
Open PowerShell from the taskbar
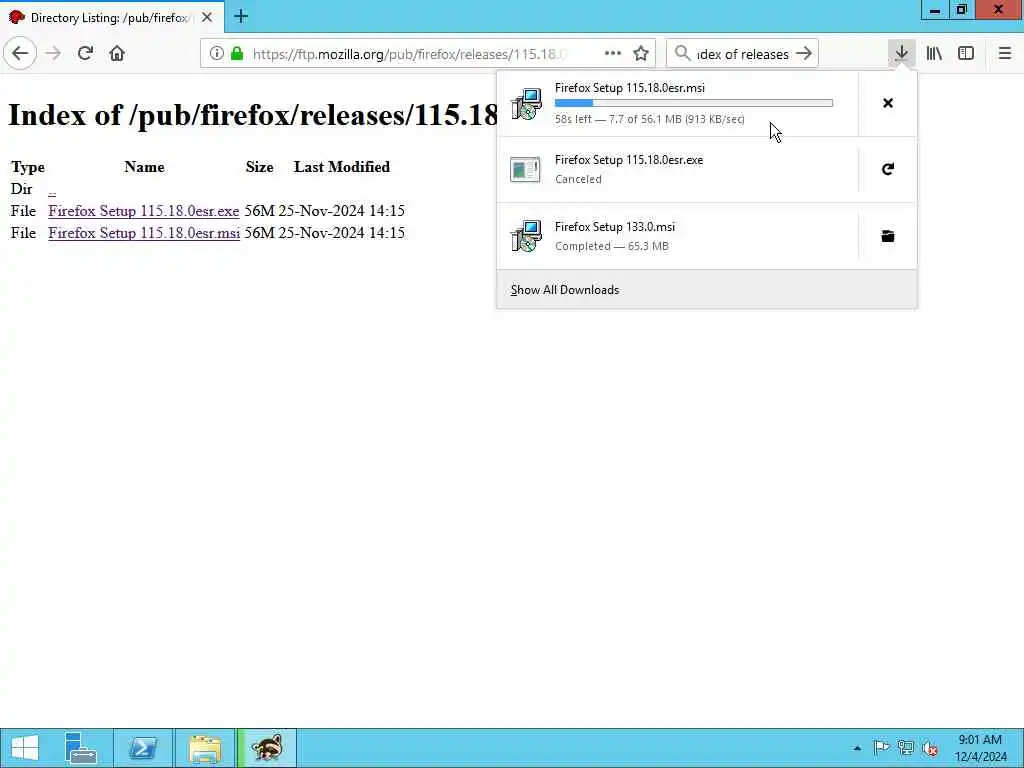point(143,748)
